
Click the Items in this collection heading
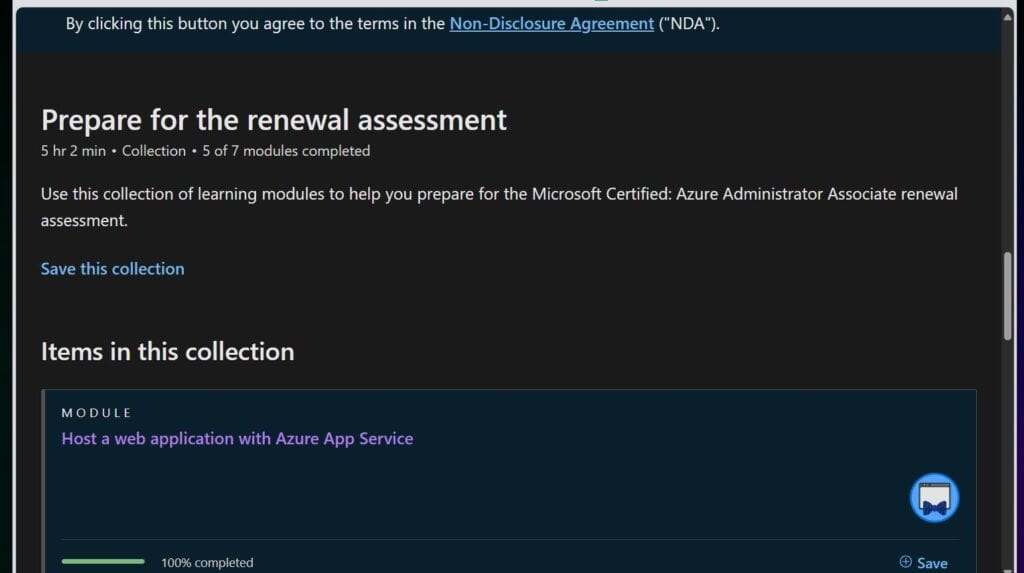167,352
